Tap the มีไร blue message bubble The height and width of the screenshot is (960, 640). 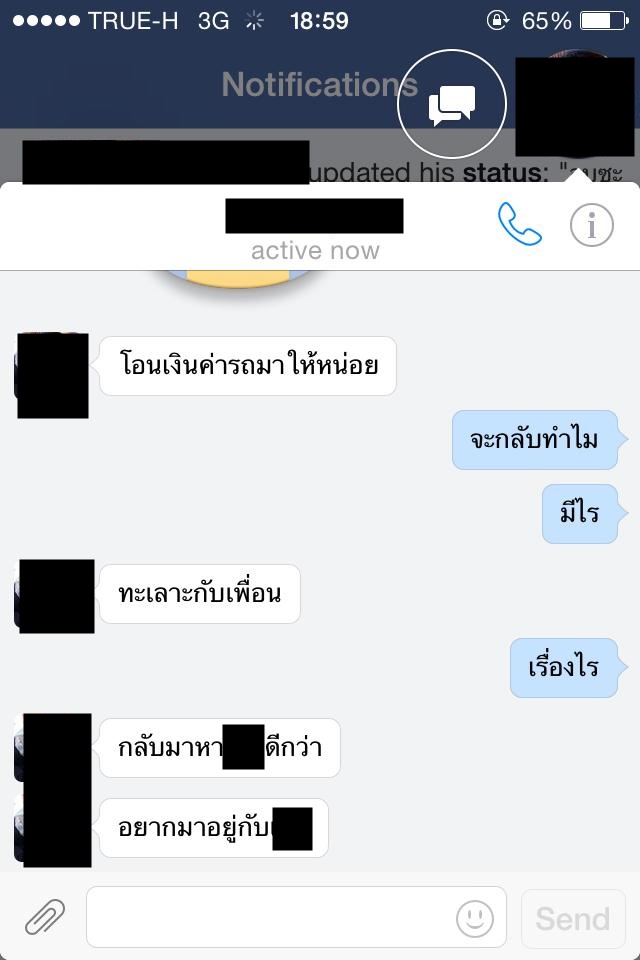coord(579,514)
